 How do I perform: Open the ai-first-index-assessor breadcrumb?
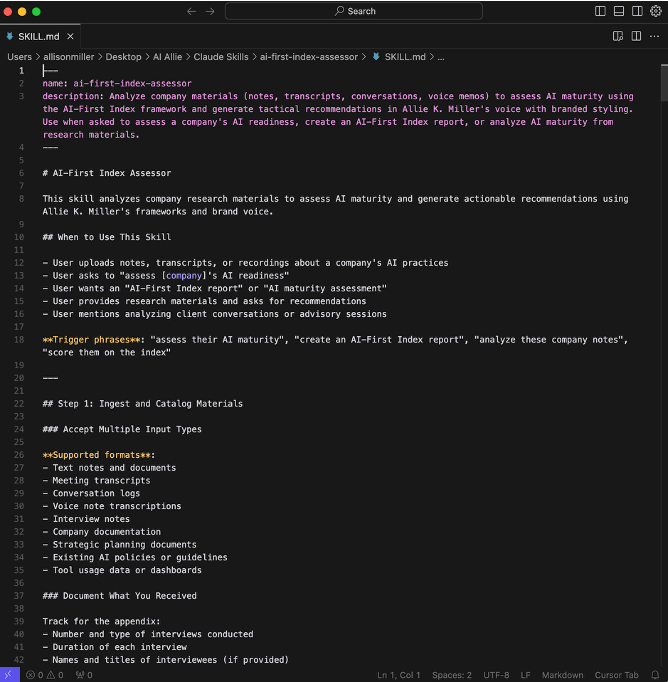point(309,57)
